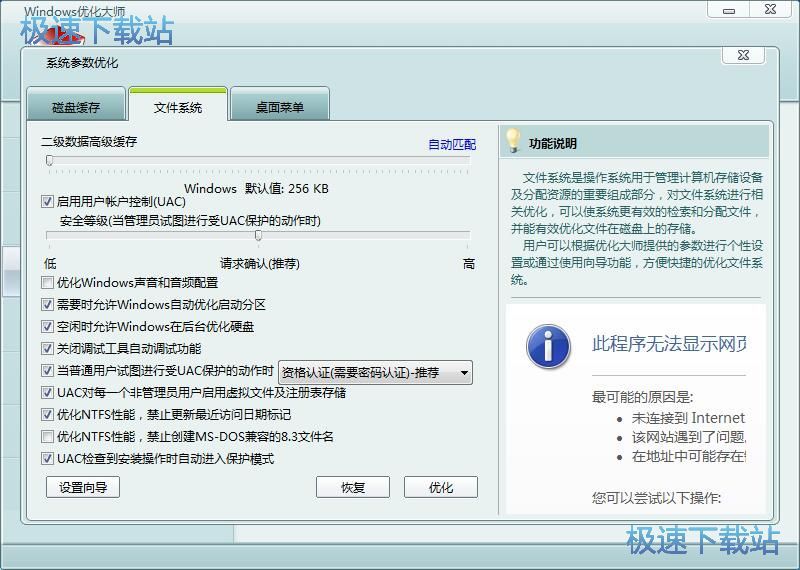Enable 禁止创建MS-DOS兼容的8.3文件名 checkbox
The height and width of the screenshot is (570, 800).
click(x=47, y=437)
